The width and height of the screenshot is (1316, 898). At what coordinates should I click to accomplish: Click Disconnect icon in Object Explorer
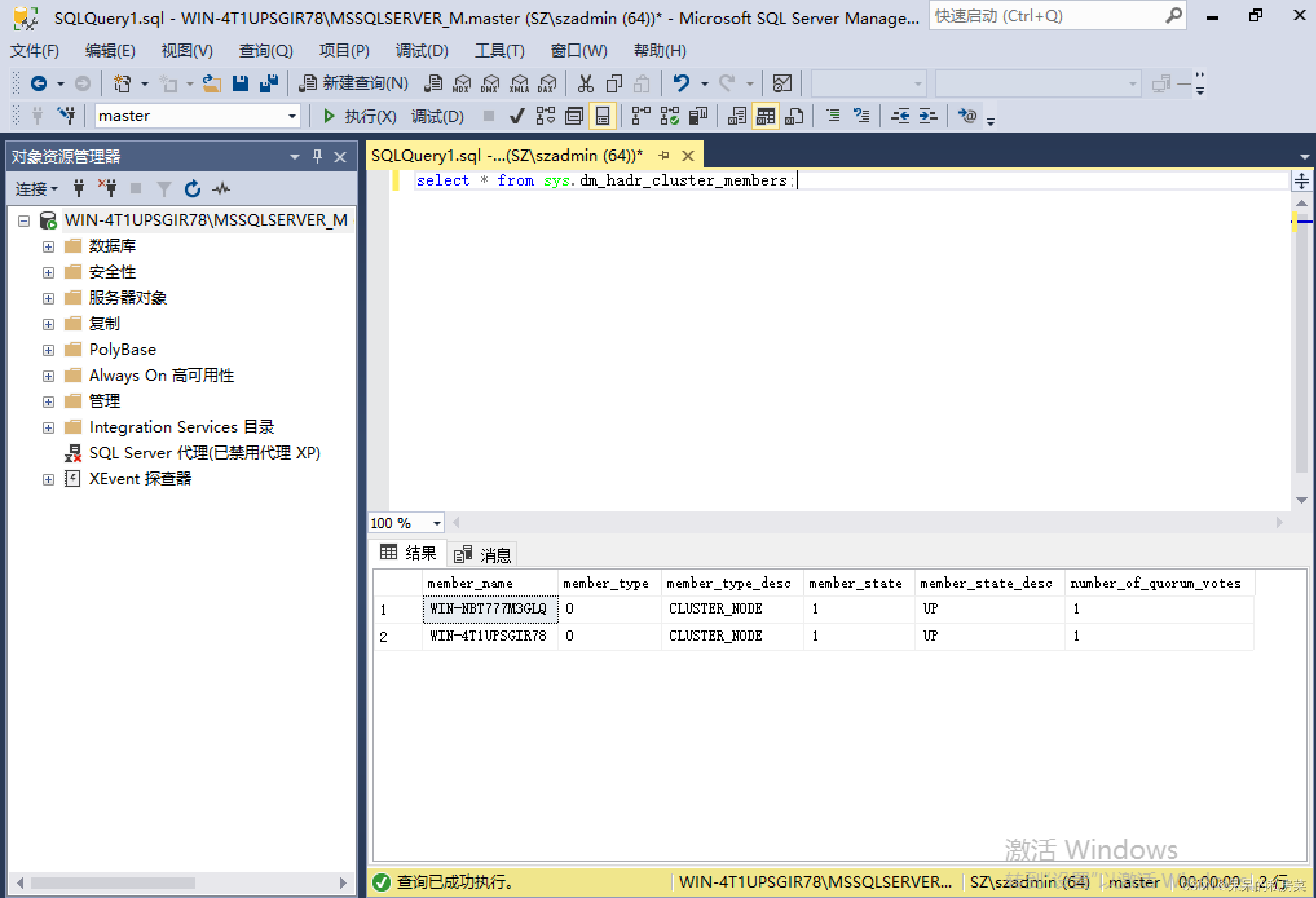(x=107, y=189)
